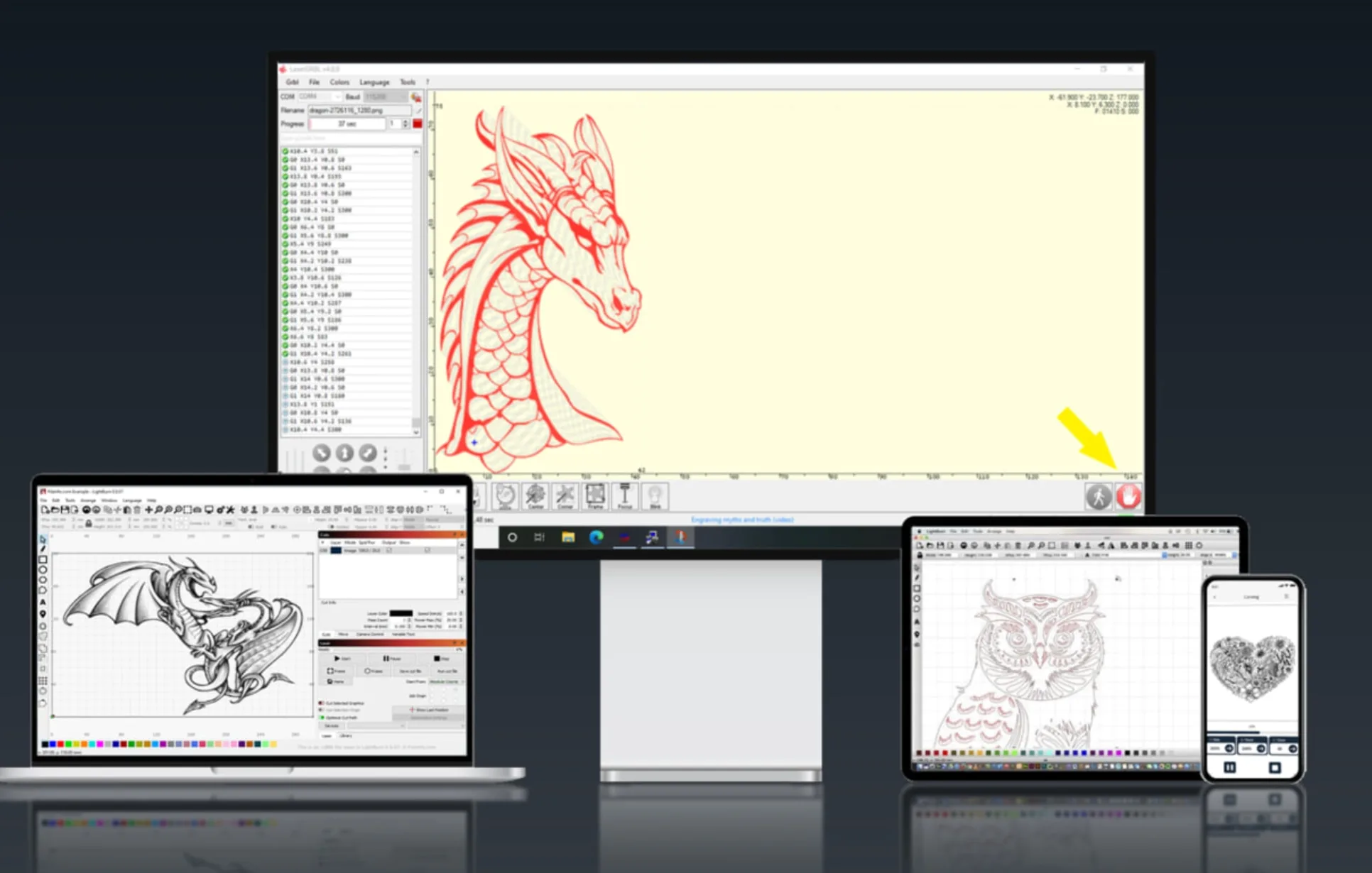The width and height of the screenshot is (1372, 873).
Task: Click the Task View icon on the taskbar
Action: [540, 537]
